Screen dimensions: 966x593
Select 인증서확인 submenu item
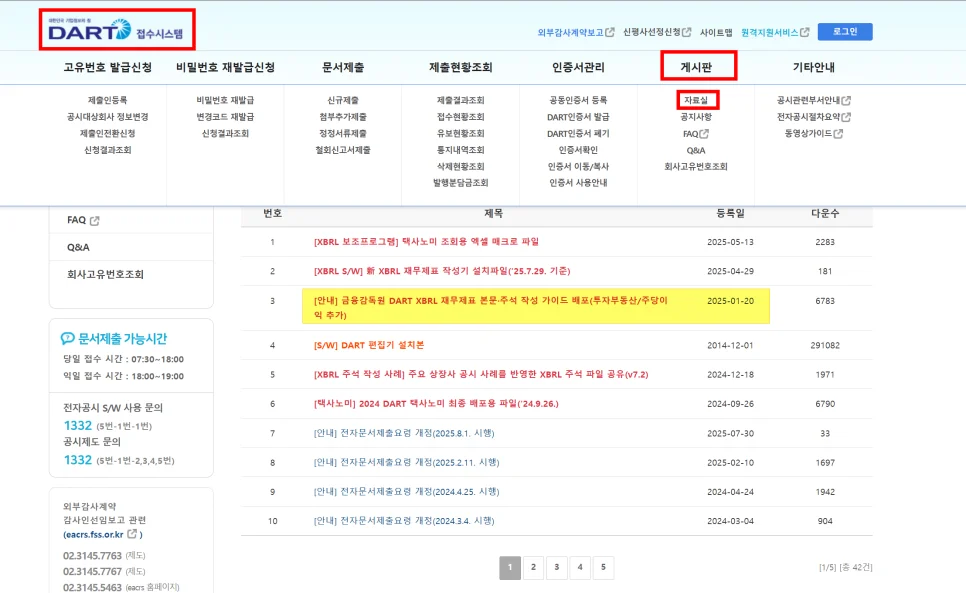click(x=578, y=150)
